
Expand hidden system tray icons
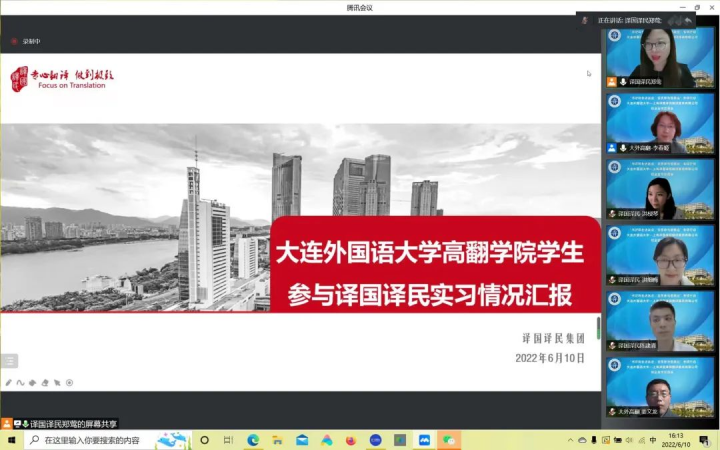point(568,440)
